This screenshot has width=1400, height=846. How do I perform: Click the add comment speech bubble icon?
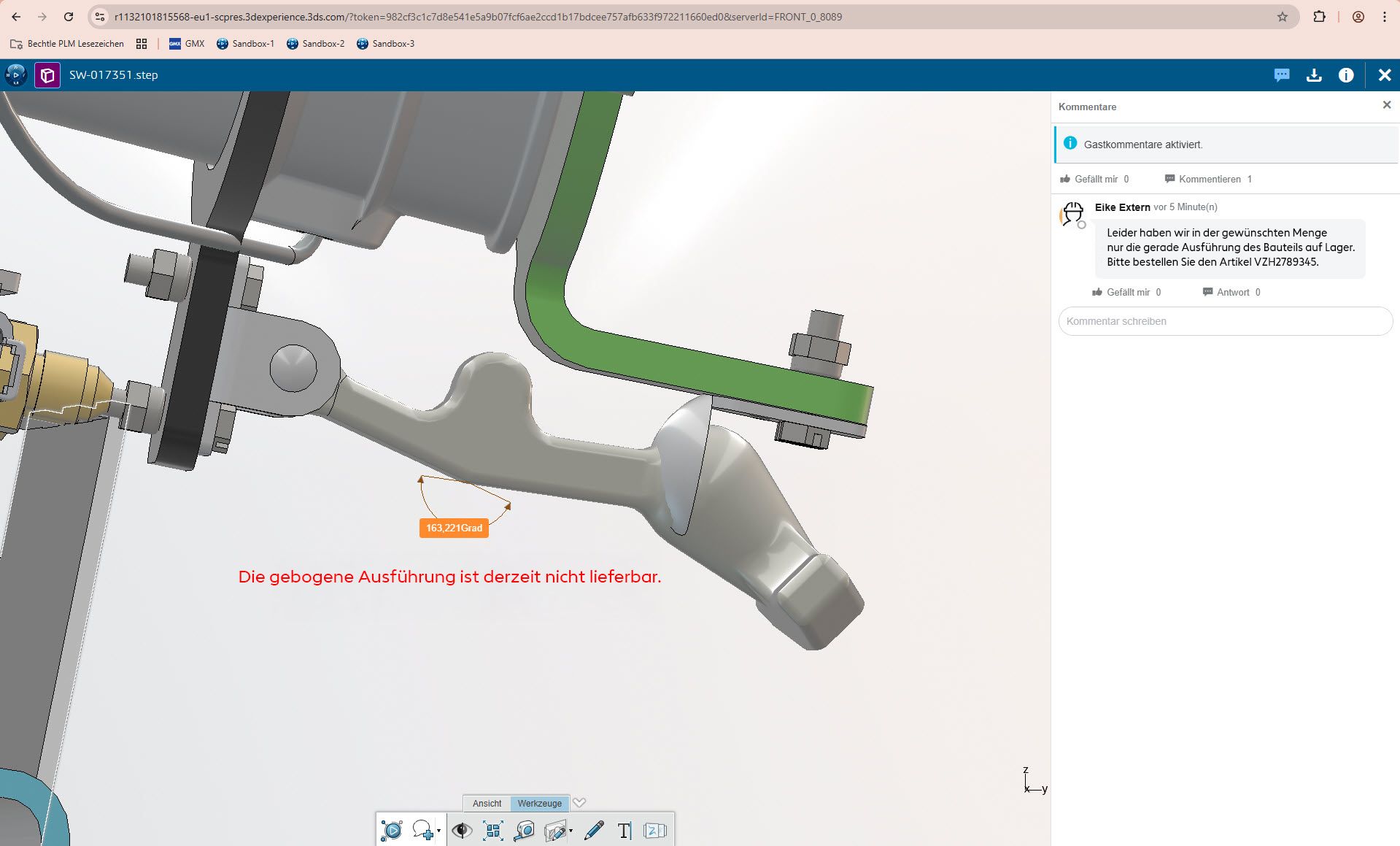[422, 830]
